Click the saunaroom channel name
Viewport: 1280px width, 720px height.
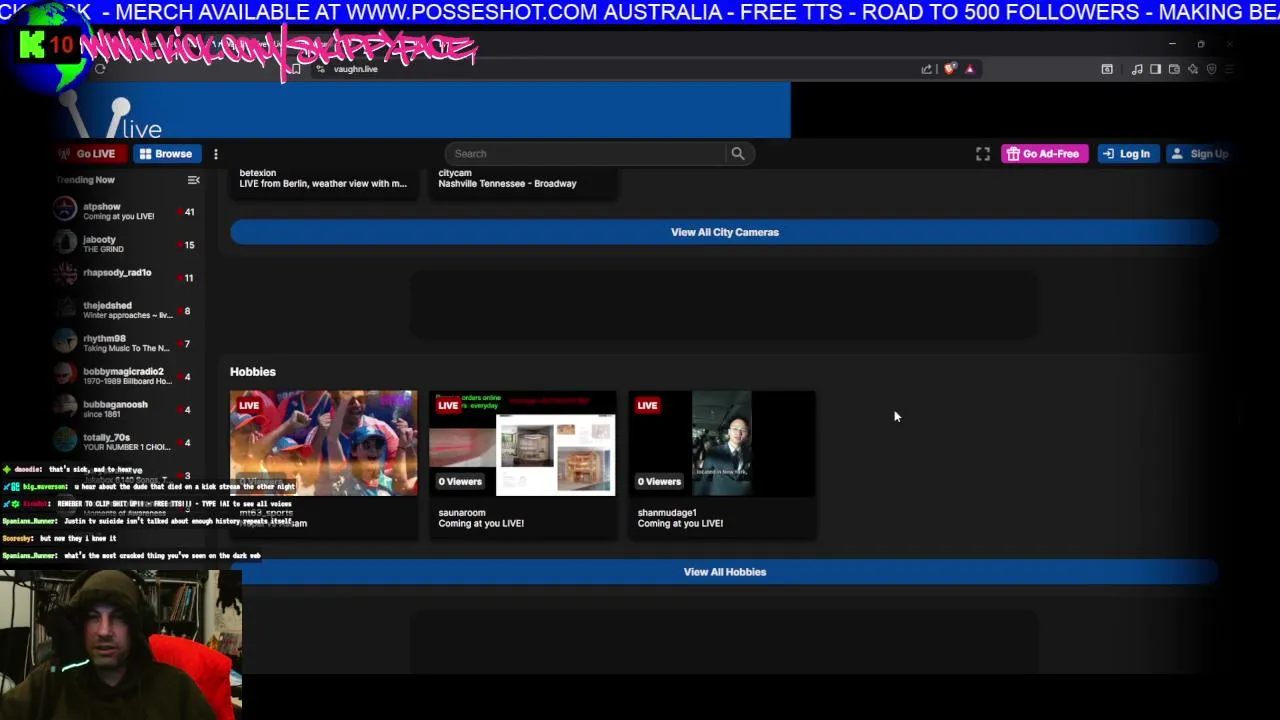tap(462, 513)
